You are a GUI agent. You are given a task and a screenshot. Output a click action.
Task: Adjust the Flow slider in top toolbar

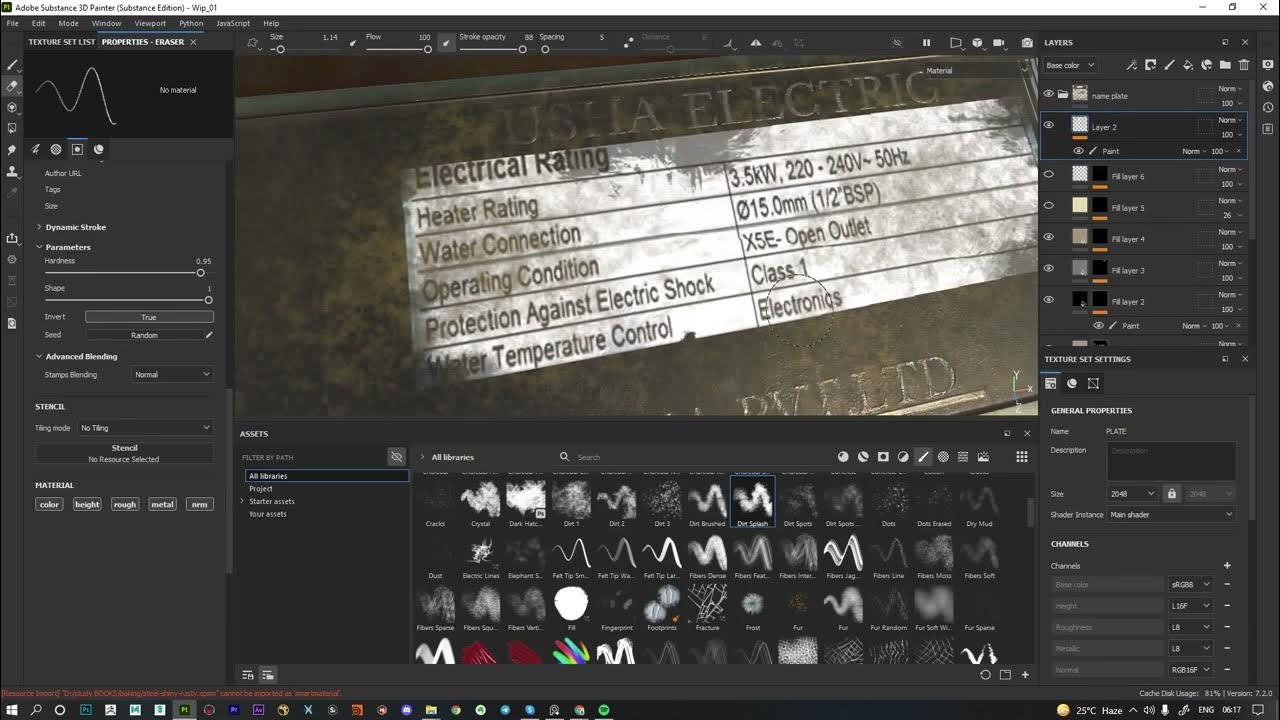(398, 49)
